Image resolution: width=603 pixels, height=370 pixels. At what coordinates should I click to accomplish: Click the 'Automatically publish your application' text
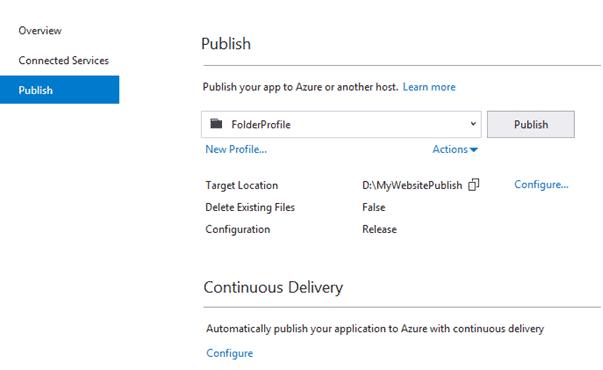point(375,329)
